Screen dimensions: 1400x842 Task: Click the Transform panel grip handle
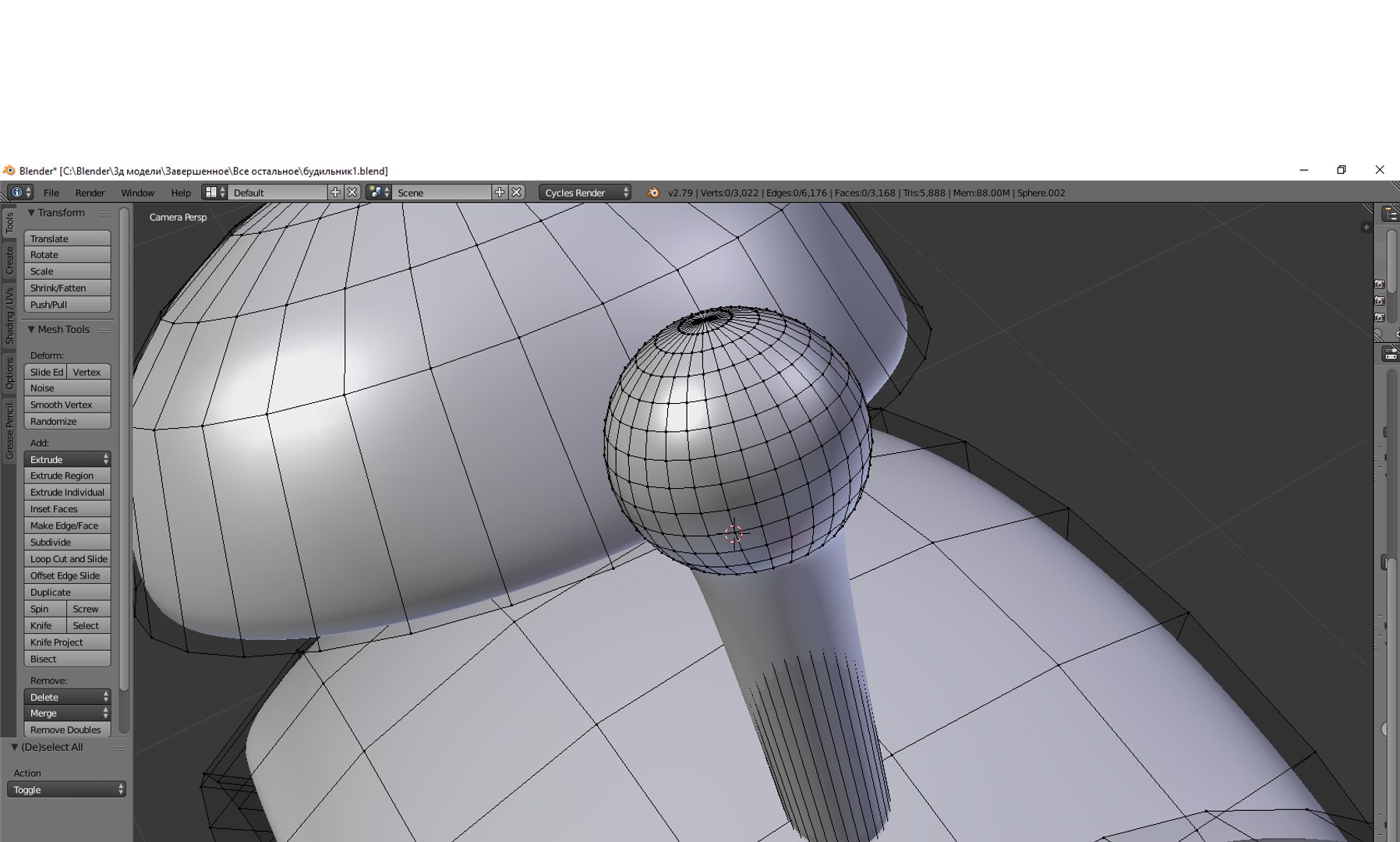coord(104,214)
